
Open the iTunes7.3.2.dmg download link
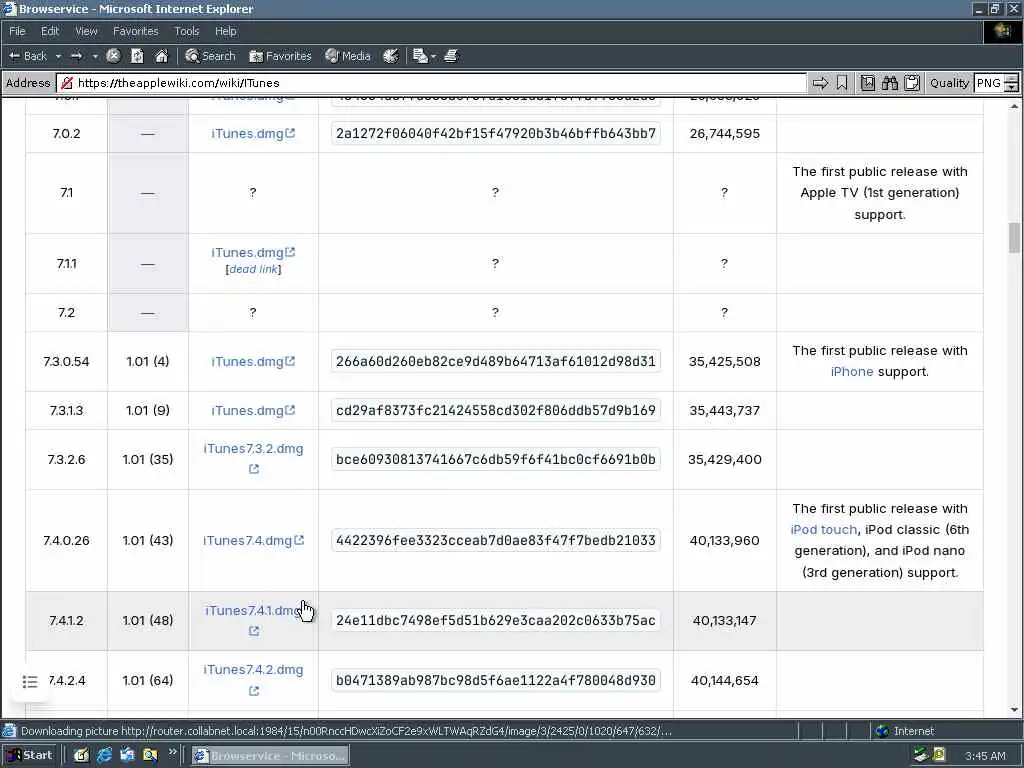click(x=253, y=449)
